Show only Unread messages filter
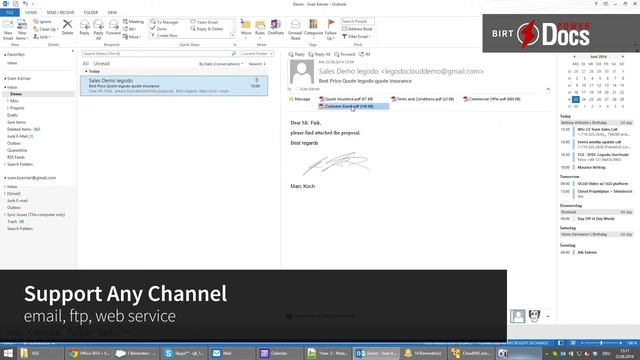This screenshot has height=360, width=640. coord(102,64)
